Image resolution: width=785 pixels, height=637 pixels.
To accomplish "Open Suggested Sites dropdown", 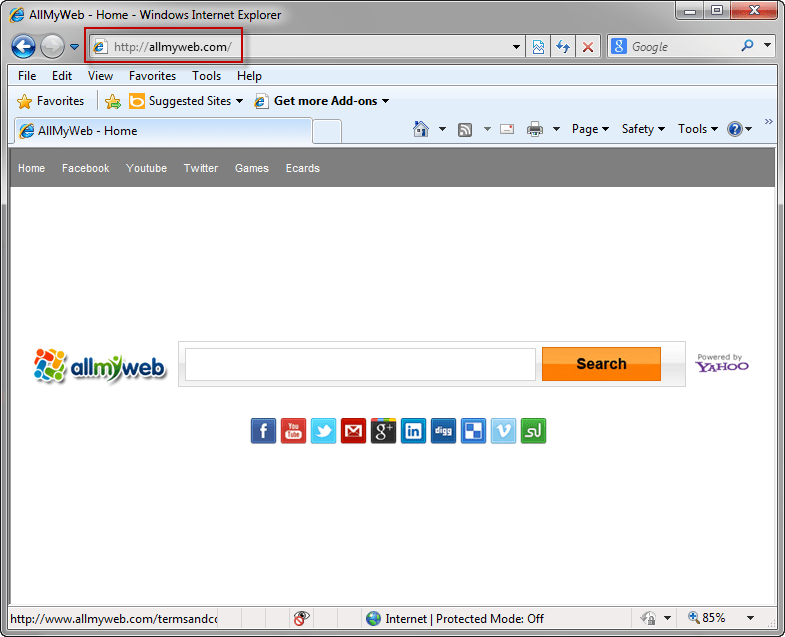I will tap(186, 101).
